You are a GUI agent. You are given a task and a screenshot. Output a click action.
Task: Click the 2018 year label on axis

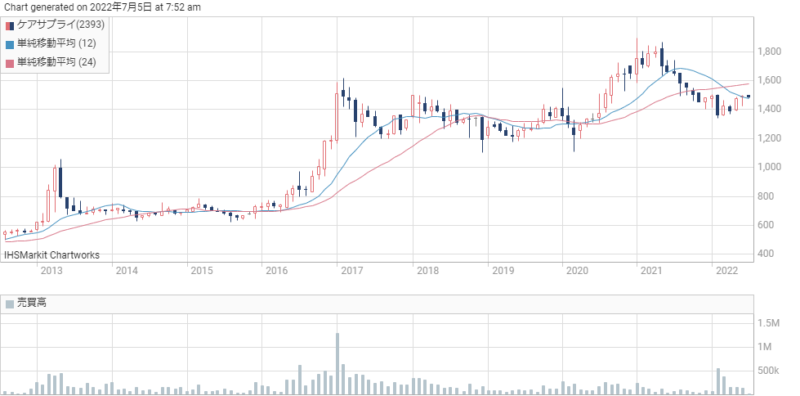[427, 271]
